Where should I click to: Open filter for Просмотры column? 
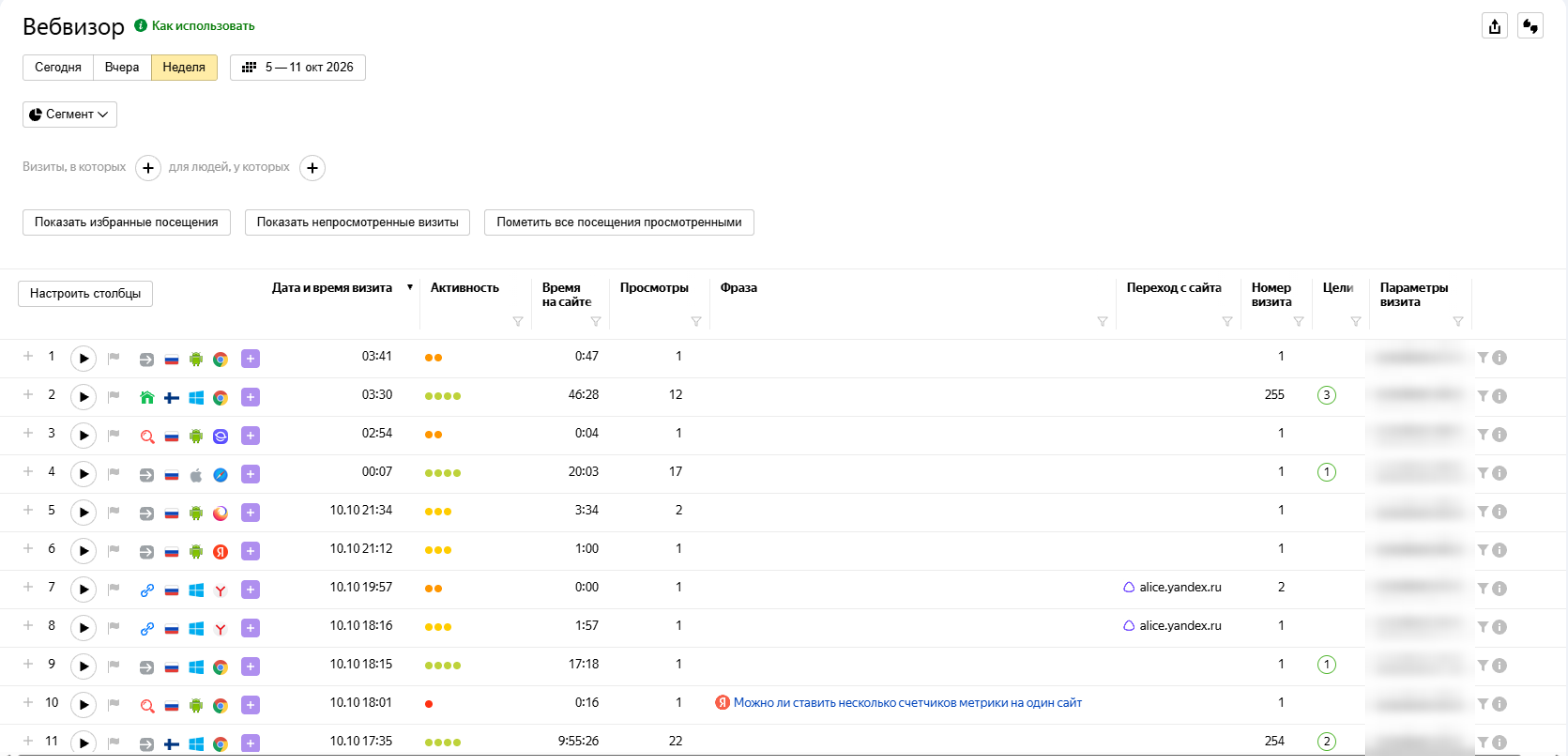(x=696, y=321)
